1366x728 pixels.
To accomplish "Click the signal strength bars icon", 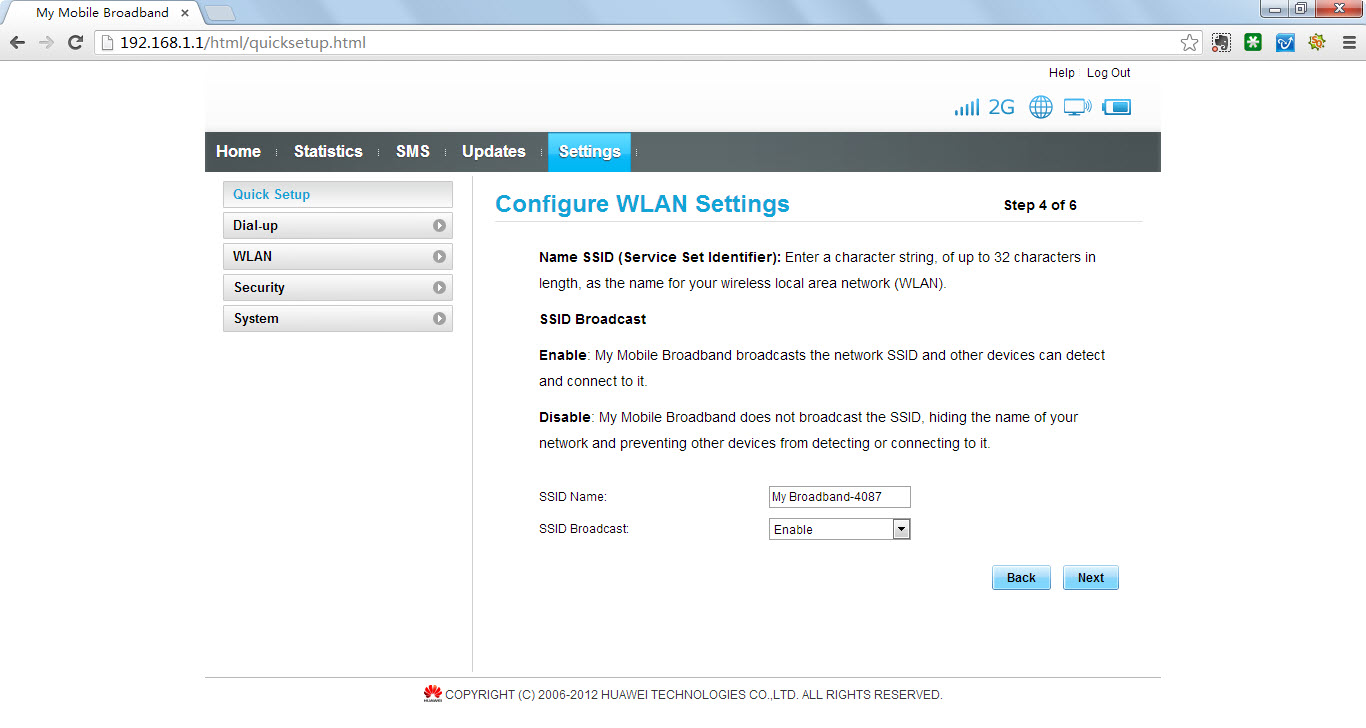I will (966, 108).
